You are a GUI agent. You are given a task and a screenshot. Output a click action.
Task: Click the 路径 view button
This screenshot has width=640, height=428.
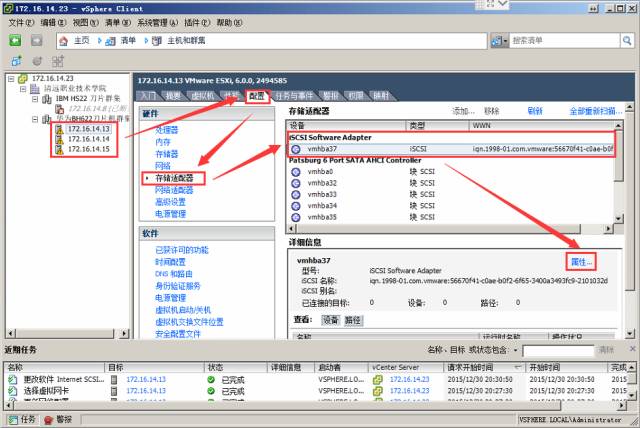[353, 320]
